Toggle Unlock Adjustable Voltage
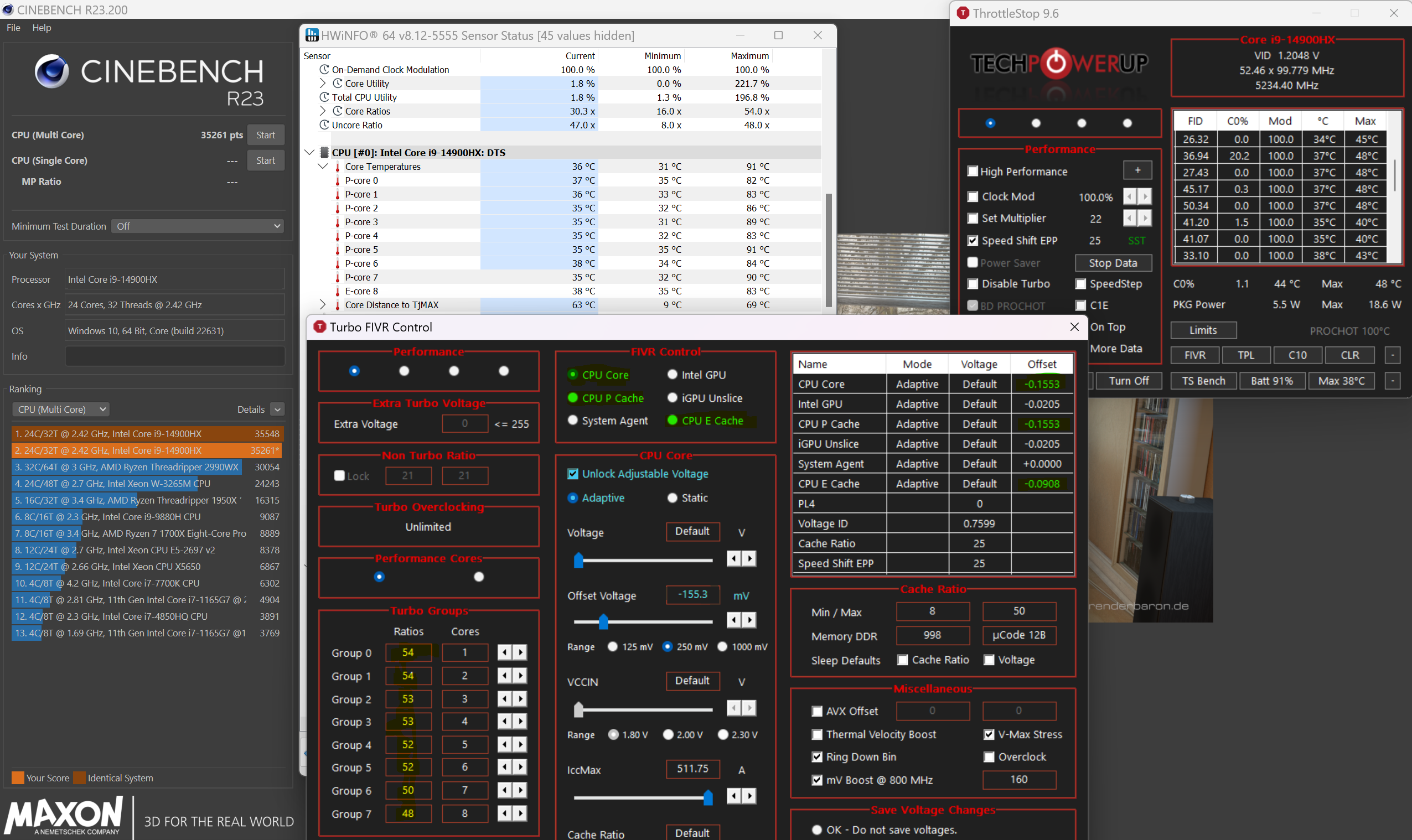This screenshot has width=1412, height=840. pos(573,474)
